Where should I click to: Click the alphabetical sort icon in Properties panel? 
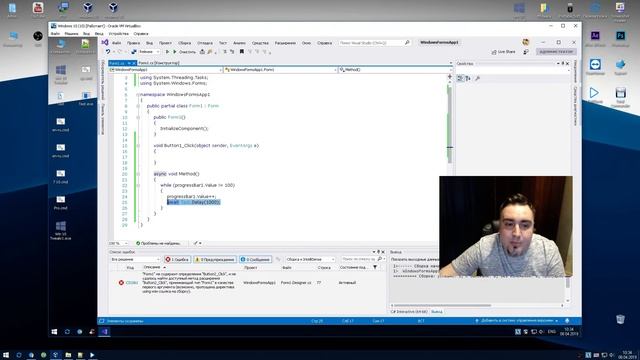[468, 78]
